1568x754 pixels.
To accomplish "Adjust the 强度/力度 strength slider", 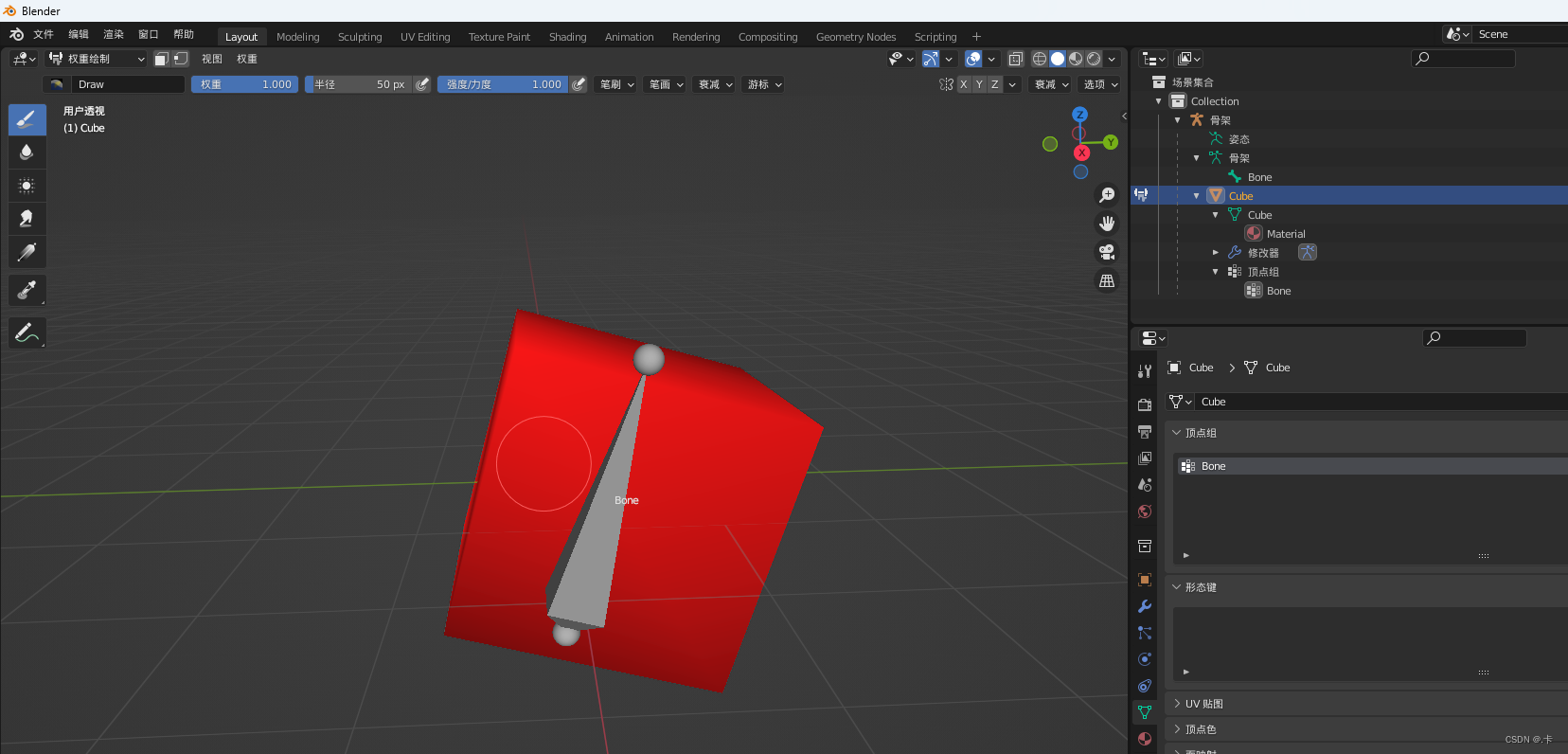I will (x=503, y=84).
